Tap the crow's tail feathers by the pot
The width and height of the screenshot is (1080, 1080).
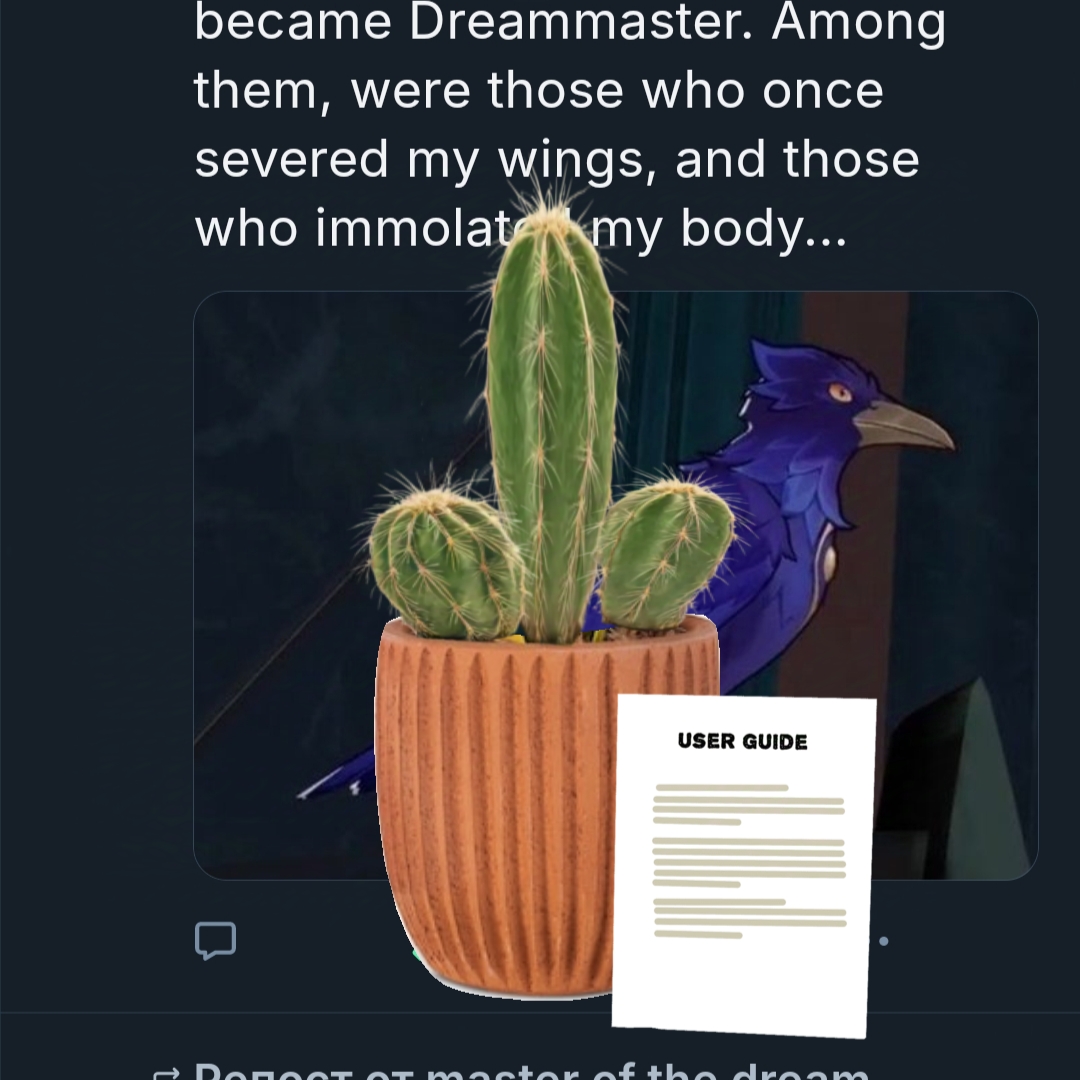(x=338, y=775)
